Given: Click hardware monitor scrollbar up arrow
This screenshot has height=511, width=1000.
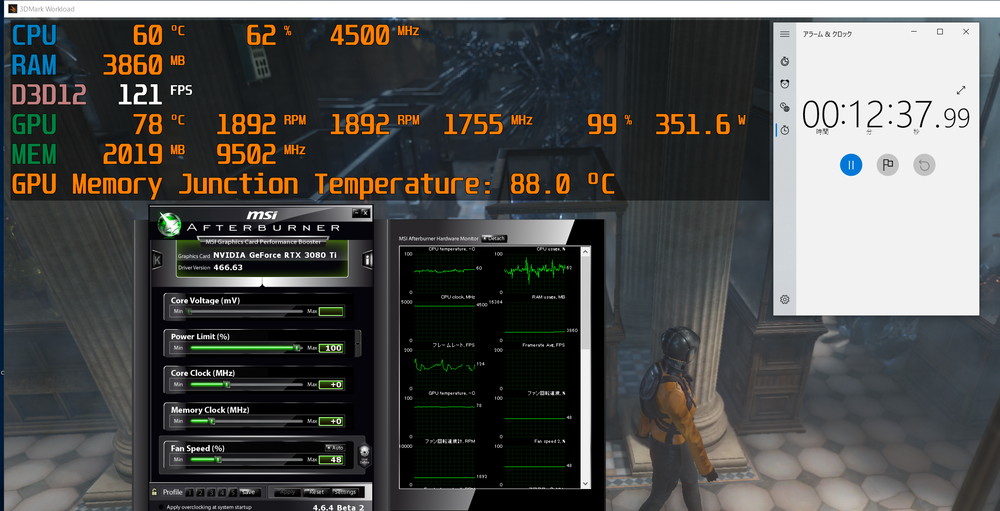Looking at the screenshot, I should tap(586, 251).
